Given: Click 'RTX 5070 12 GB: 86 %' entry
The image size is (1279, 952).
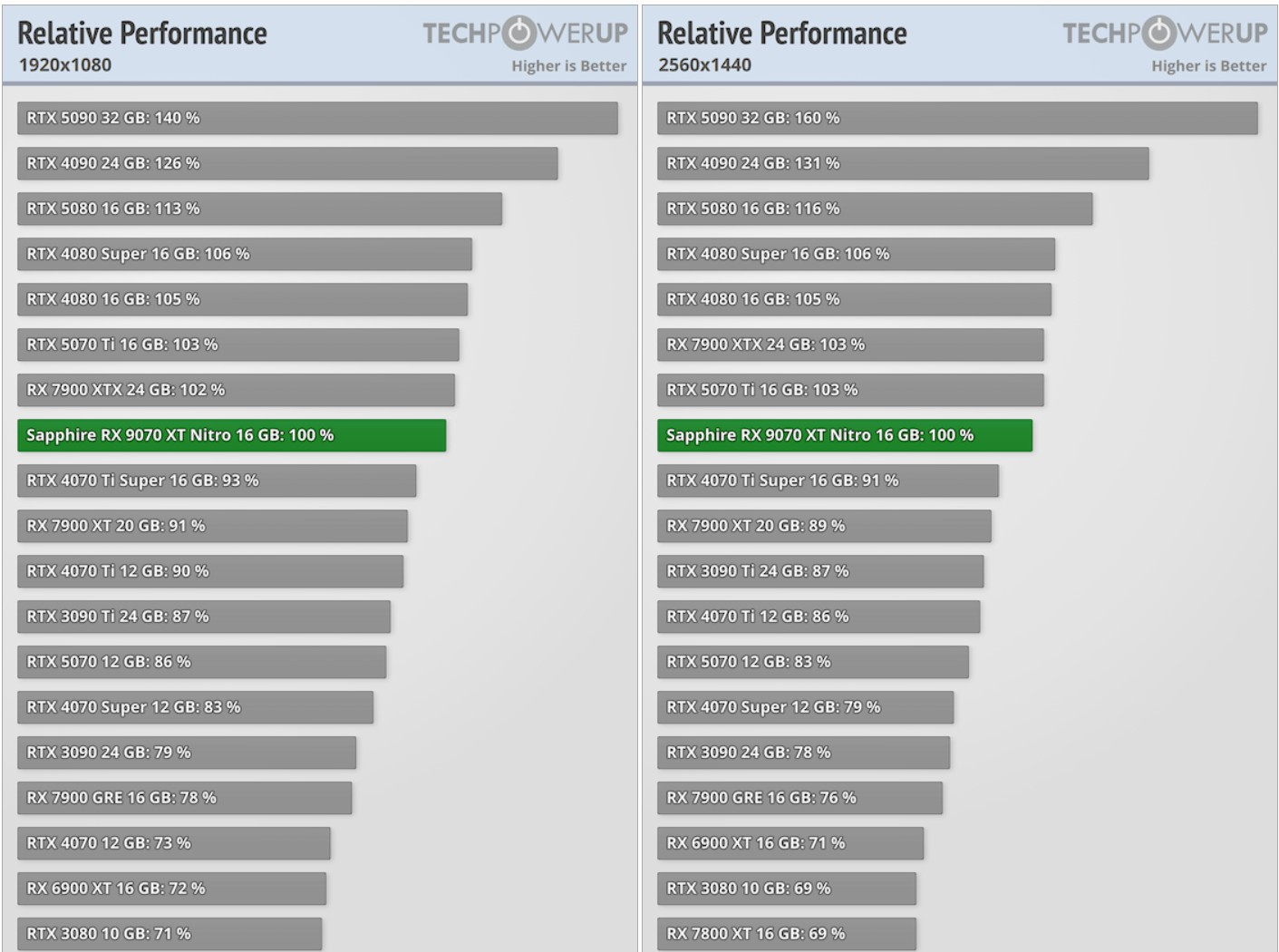Looking at the screenshot, I should (201, 662).
